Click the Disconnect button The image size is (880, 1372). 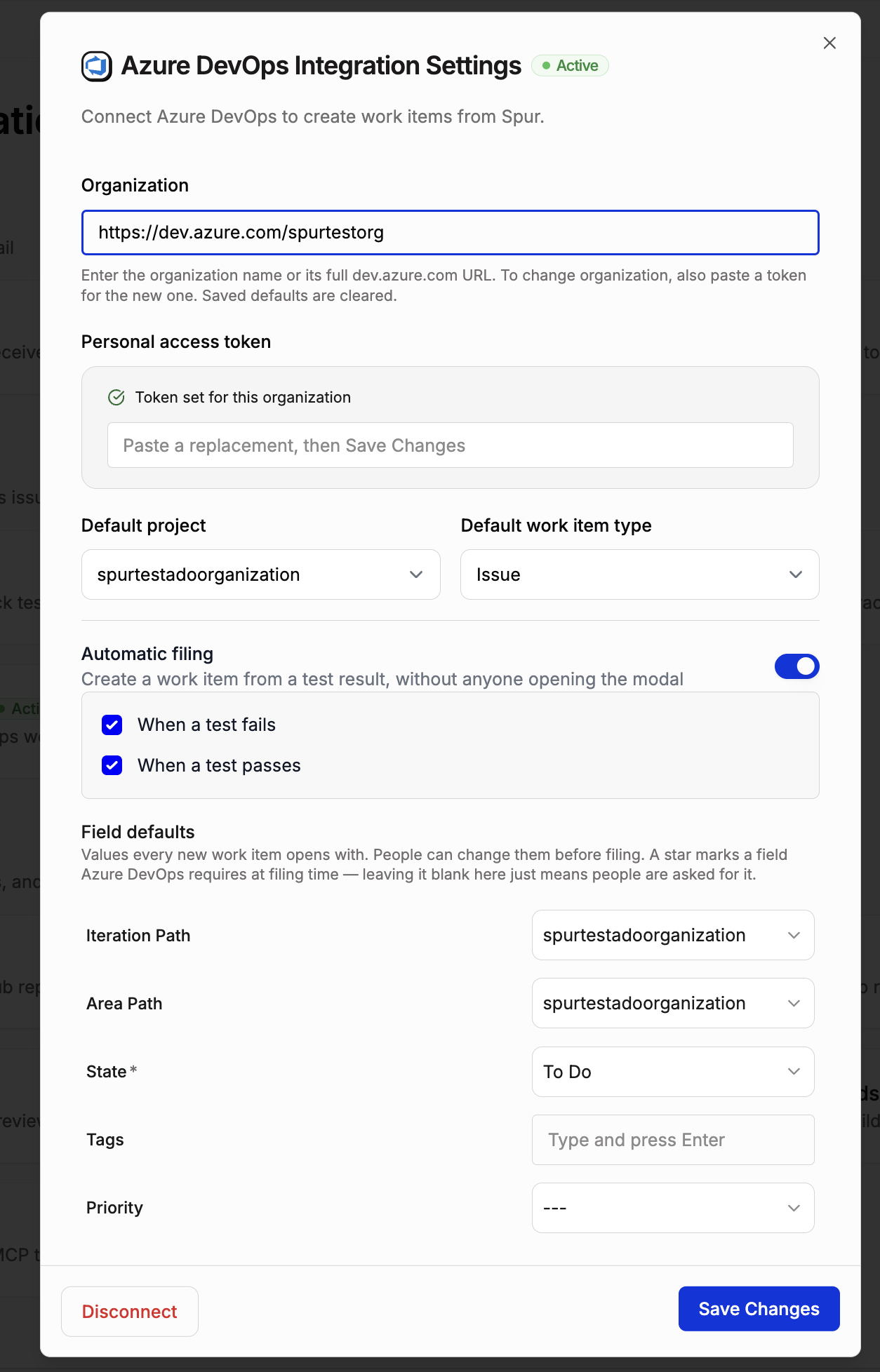point(130,1312)
